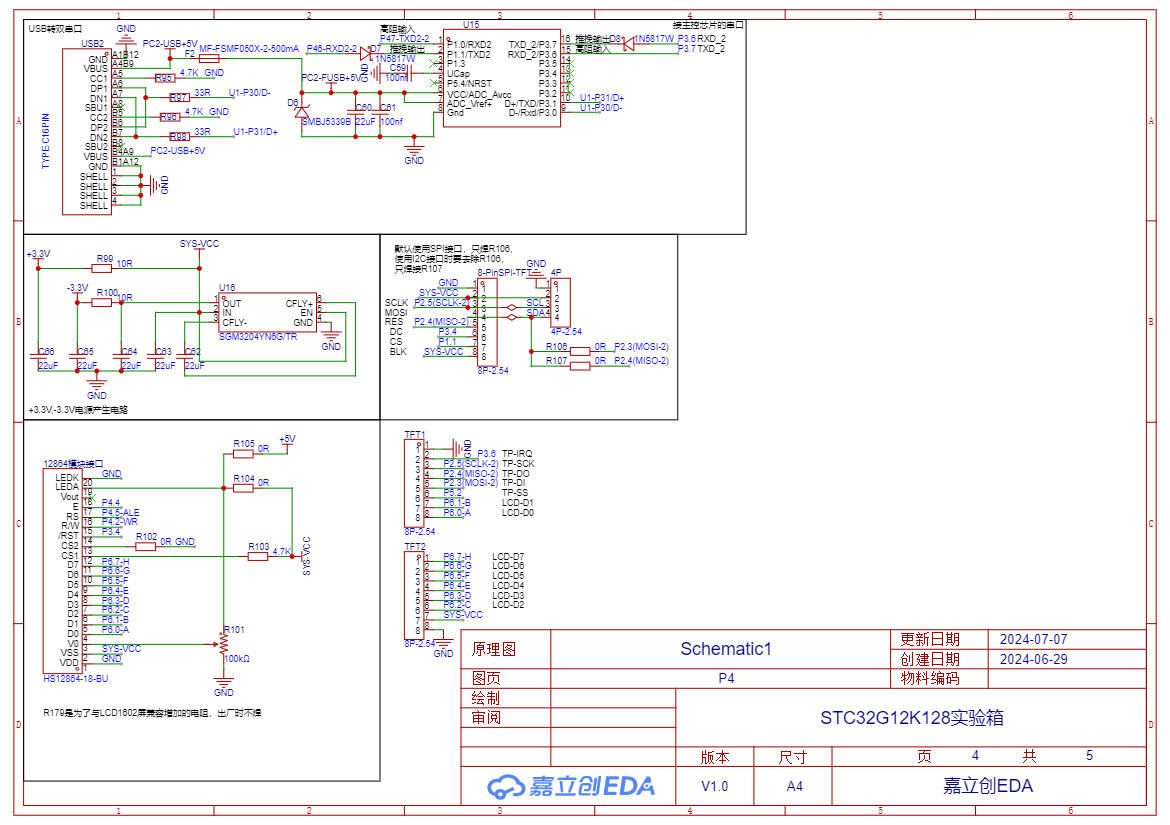The height and width of the screenshot is (825, 1170).
Task: Click the LCD-D2 signal label
Action: click(508, 605)
